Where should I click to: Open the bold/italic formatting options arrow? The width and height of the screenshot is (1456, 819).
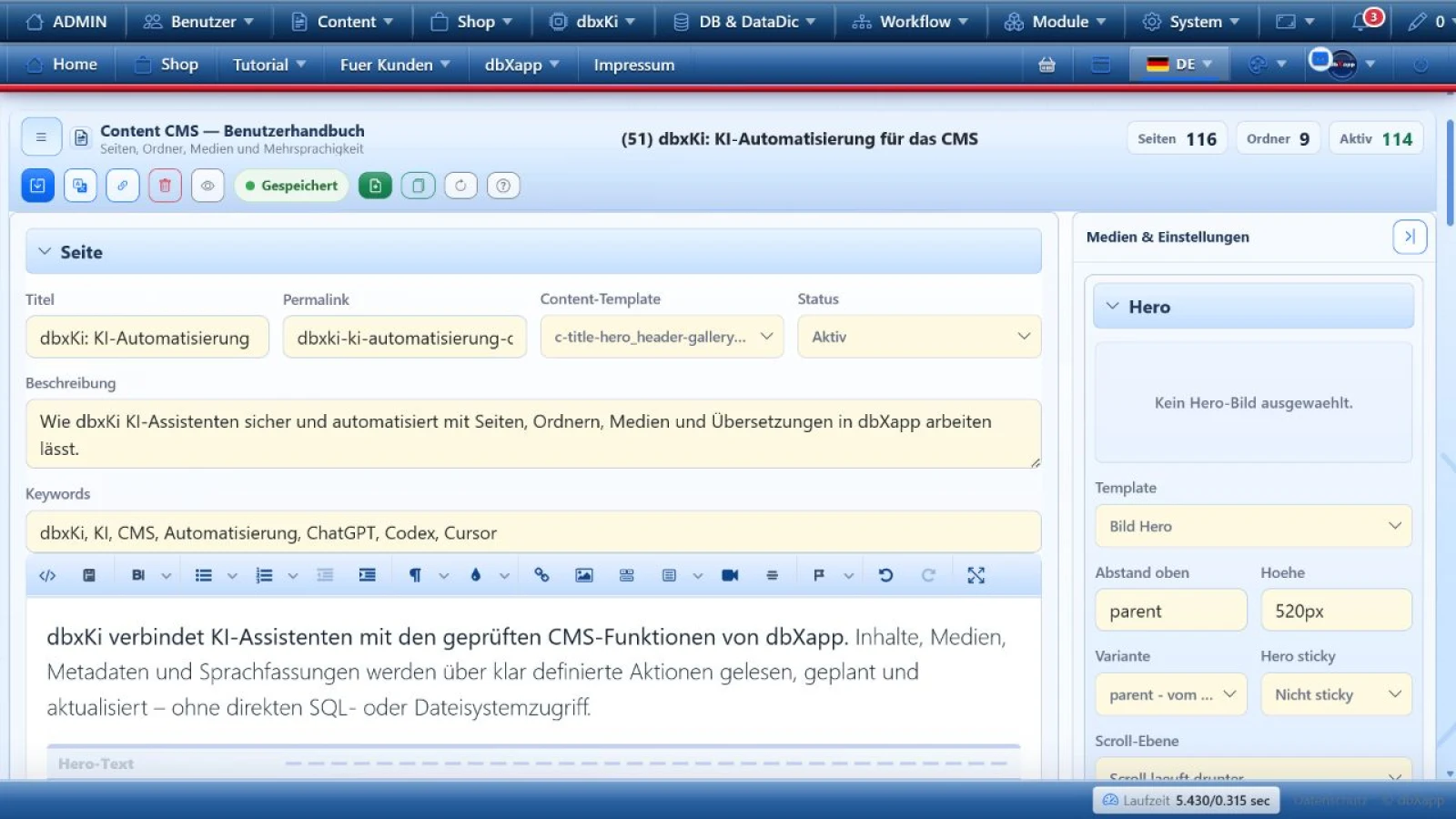click(167, 575)
